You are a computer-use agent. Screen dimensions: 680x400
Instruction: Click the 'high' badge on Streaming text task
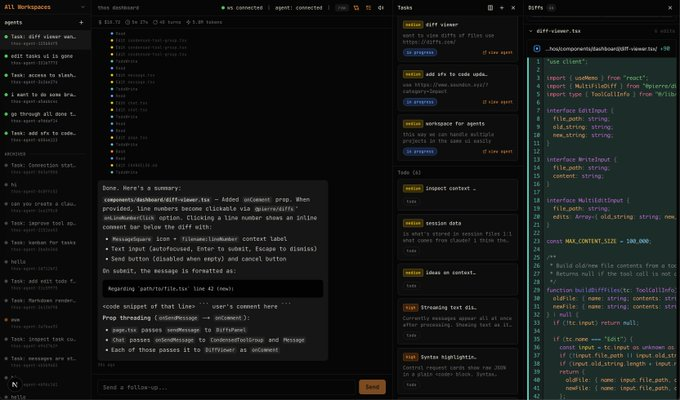coord(410,308)
